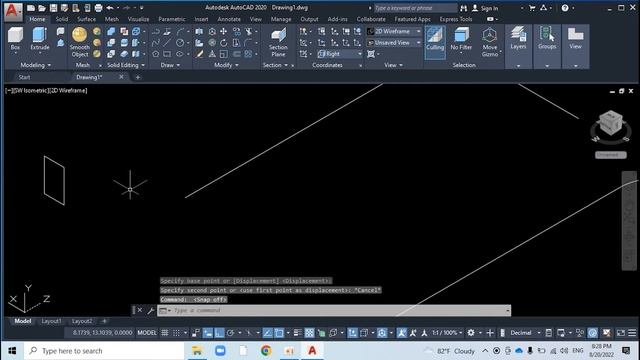The height and width of the screenshot is (360, 640).
Task: Toggle object snap tracking in status bar
Action: [x=267, y=333]
